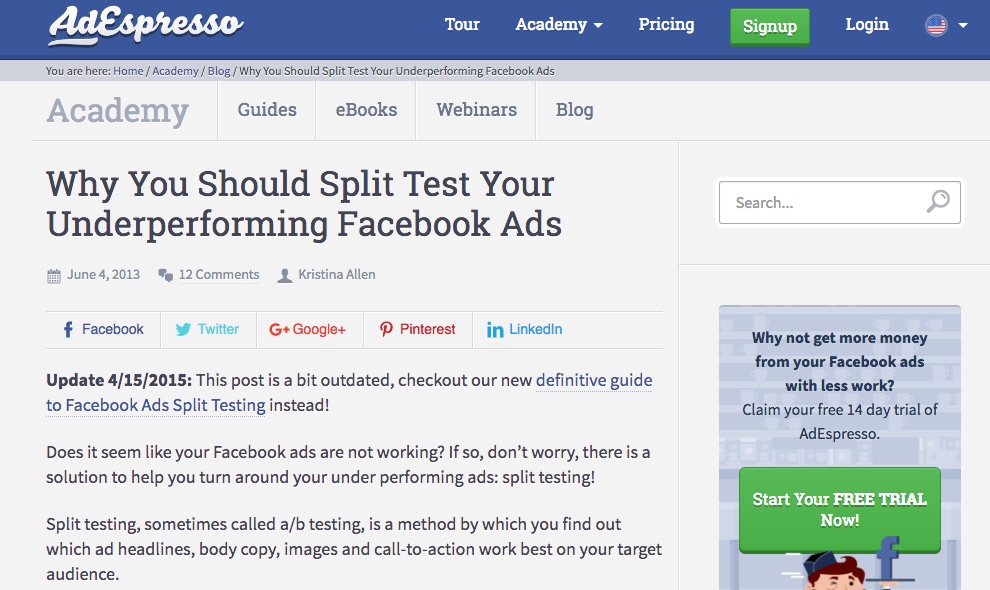Pin the post using Pinterest button

(417, 329)
